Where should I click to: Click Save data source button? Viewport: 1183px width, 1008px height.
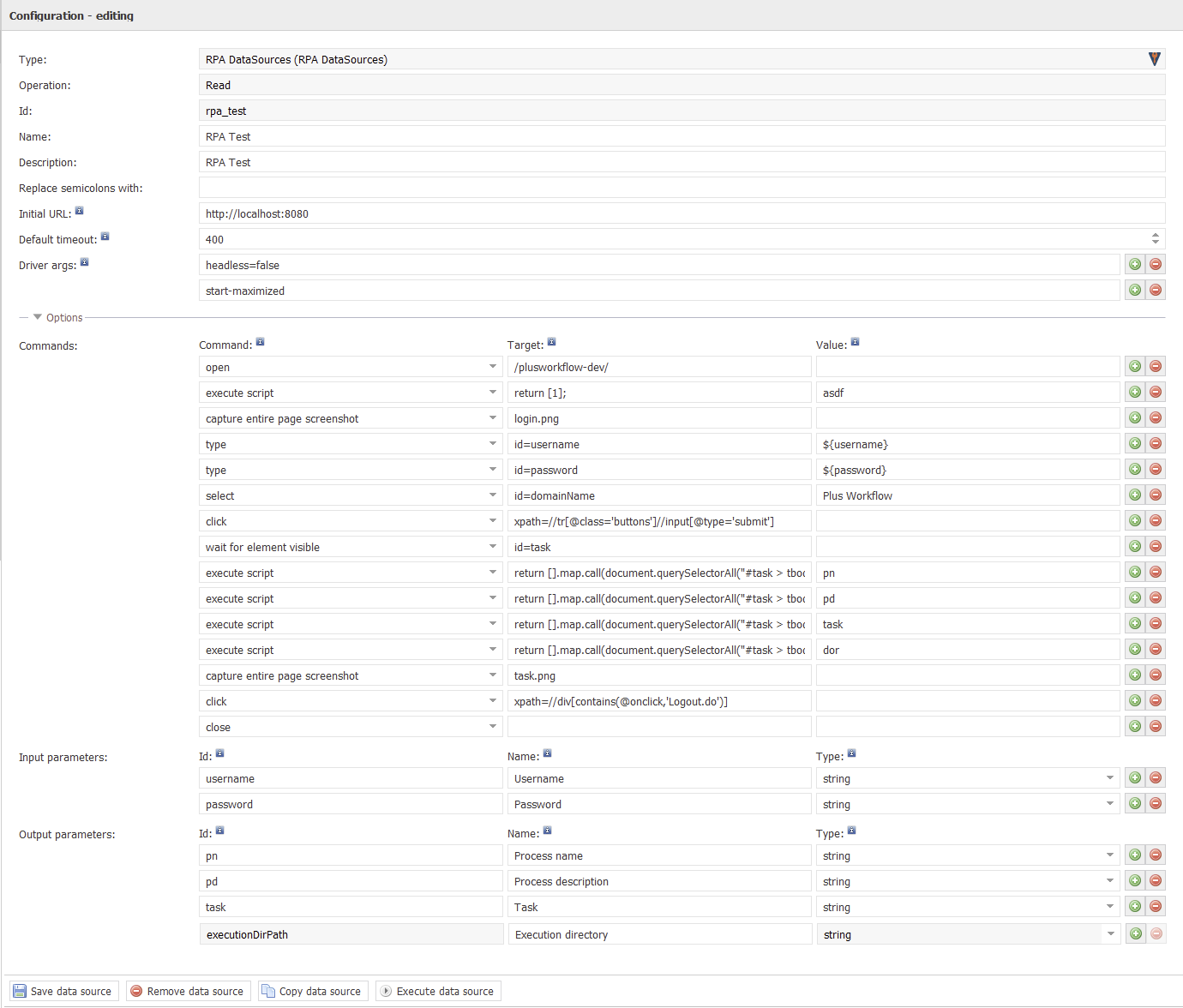(x=62, y=992)
